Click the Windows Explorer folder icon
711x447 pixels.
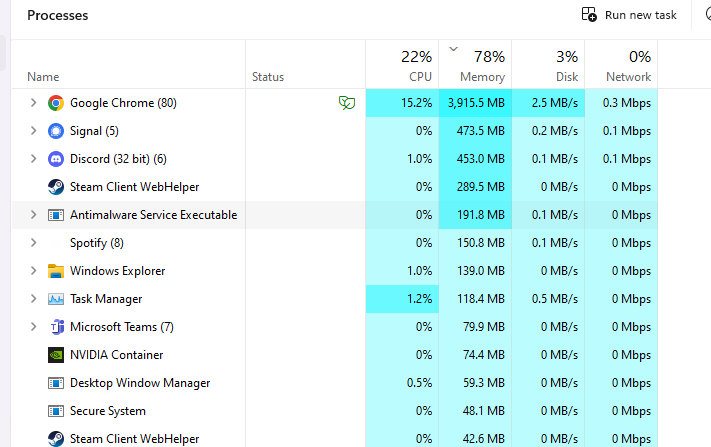[x=56, y=271]
